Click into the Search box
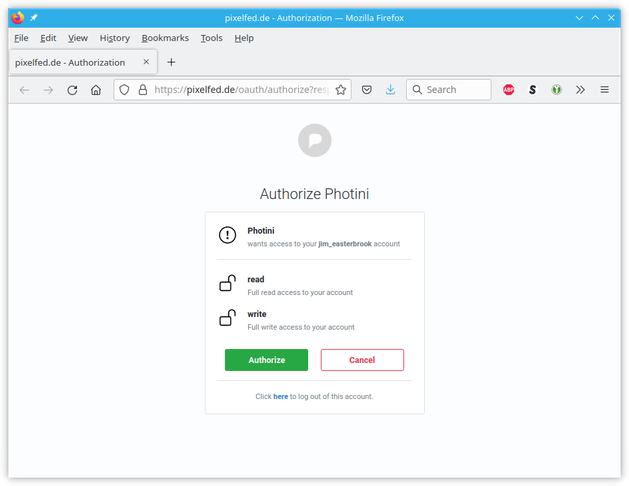 tap(449, 90)
